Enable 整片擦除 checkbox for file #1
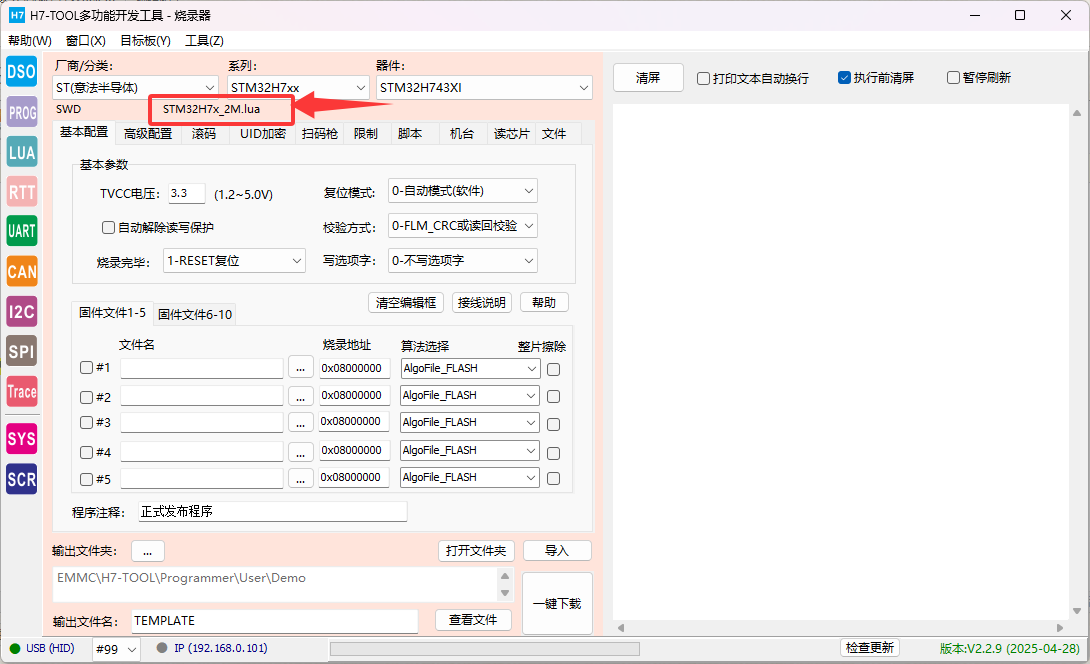The image size is (1090, 664). pos(553,369)
